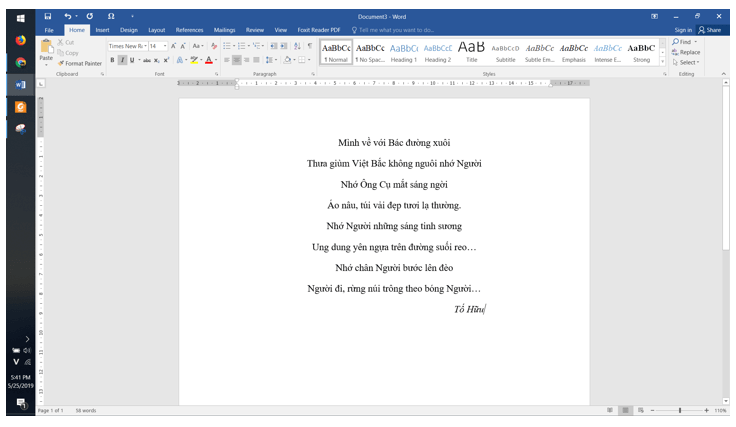
Task: Open the Times New Roman font dropdown
Action: point(144,46)
